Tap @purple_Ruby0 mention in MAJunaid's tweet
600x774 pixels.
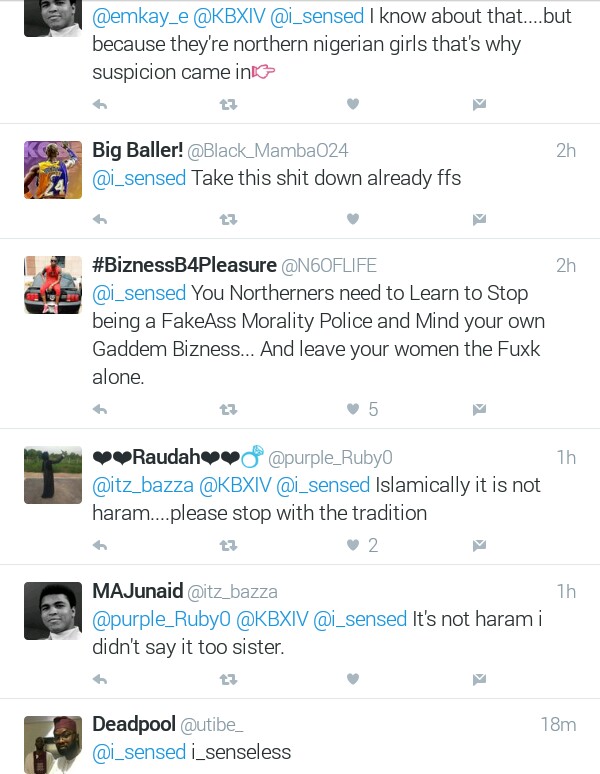pyautogui.click(x=161, y=619)
